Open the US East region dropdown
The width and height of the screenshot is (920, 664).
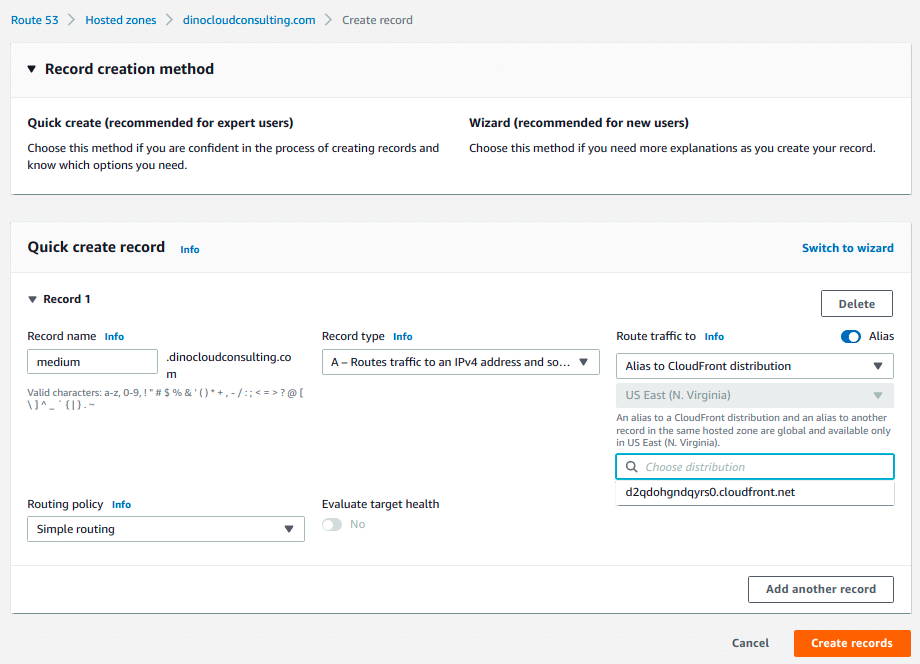[754, 395]
